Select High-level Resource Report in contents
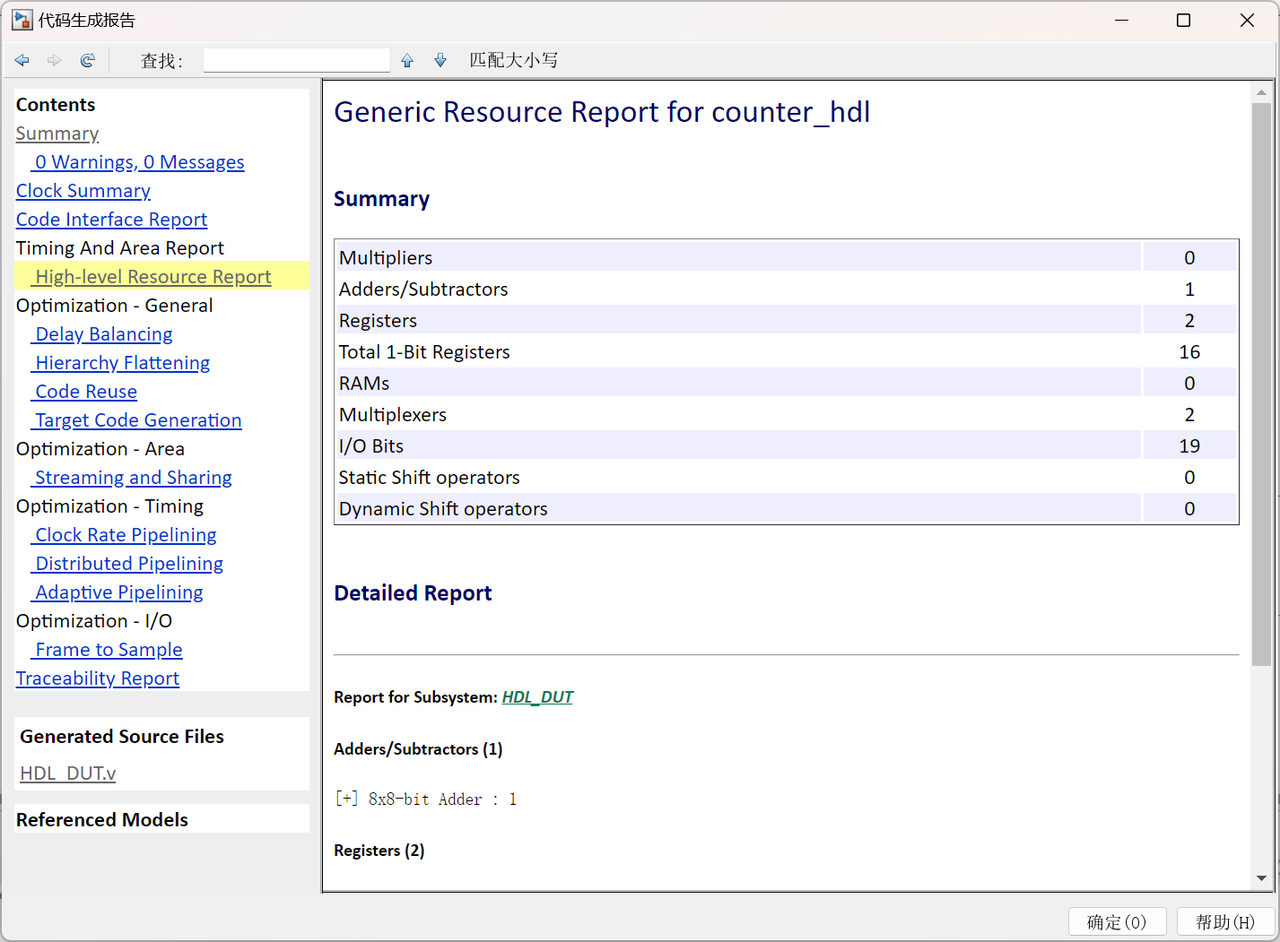This screenshot has height=942, width=1280. 153,277
